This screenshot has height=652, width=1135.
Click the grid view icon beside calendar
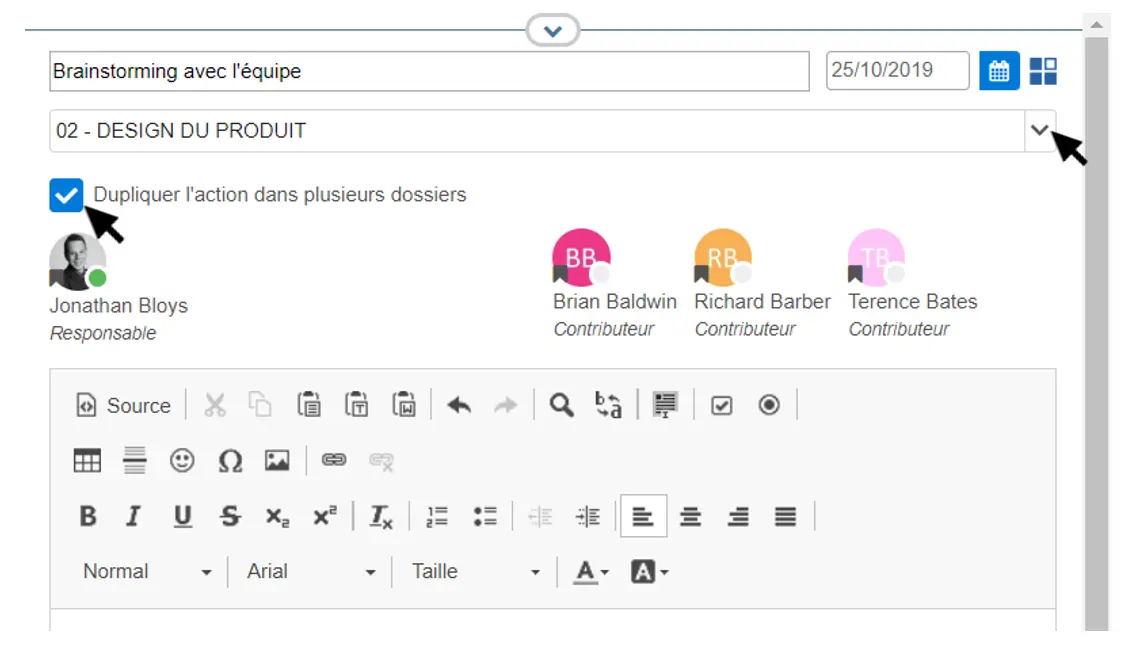point(1043,71)
